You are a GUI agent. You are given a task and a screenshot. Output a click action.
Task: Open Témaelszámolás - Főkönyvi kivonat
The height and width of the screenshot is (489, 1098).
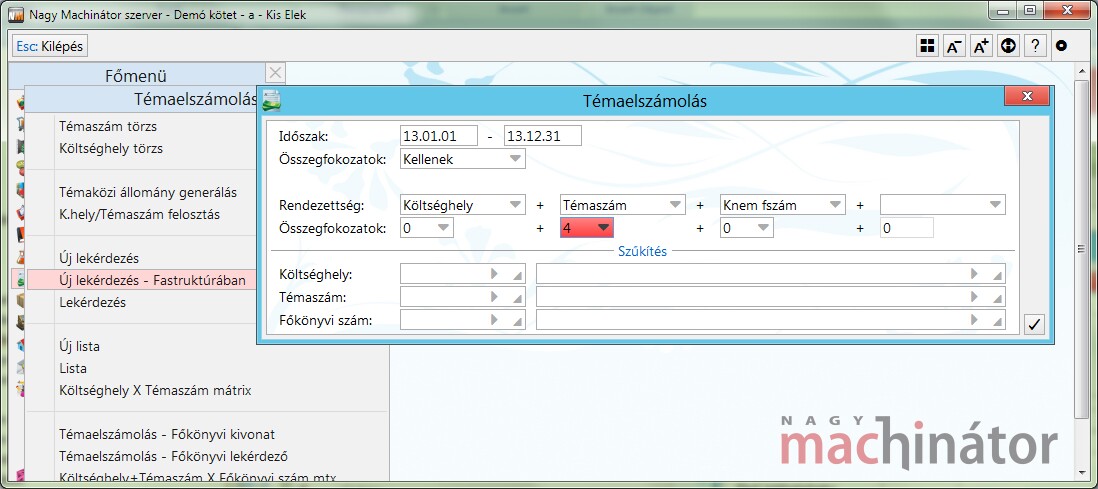coord(167,434)
